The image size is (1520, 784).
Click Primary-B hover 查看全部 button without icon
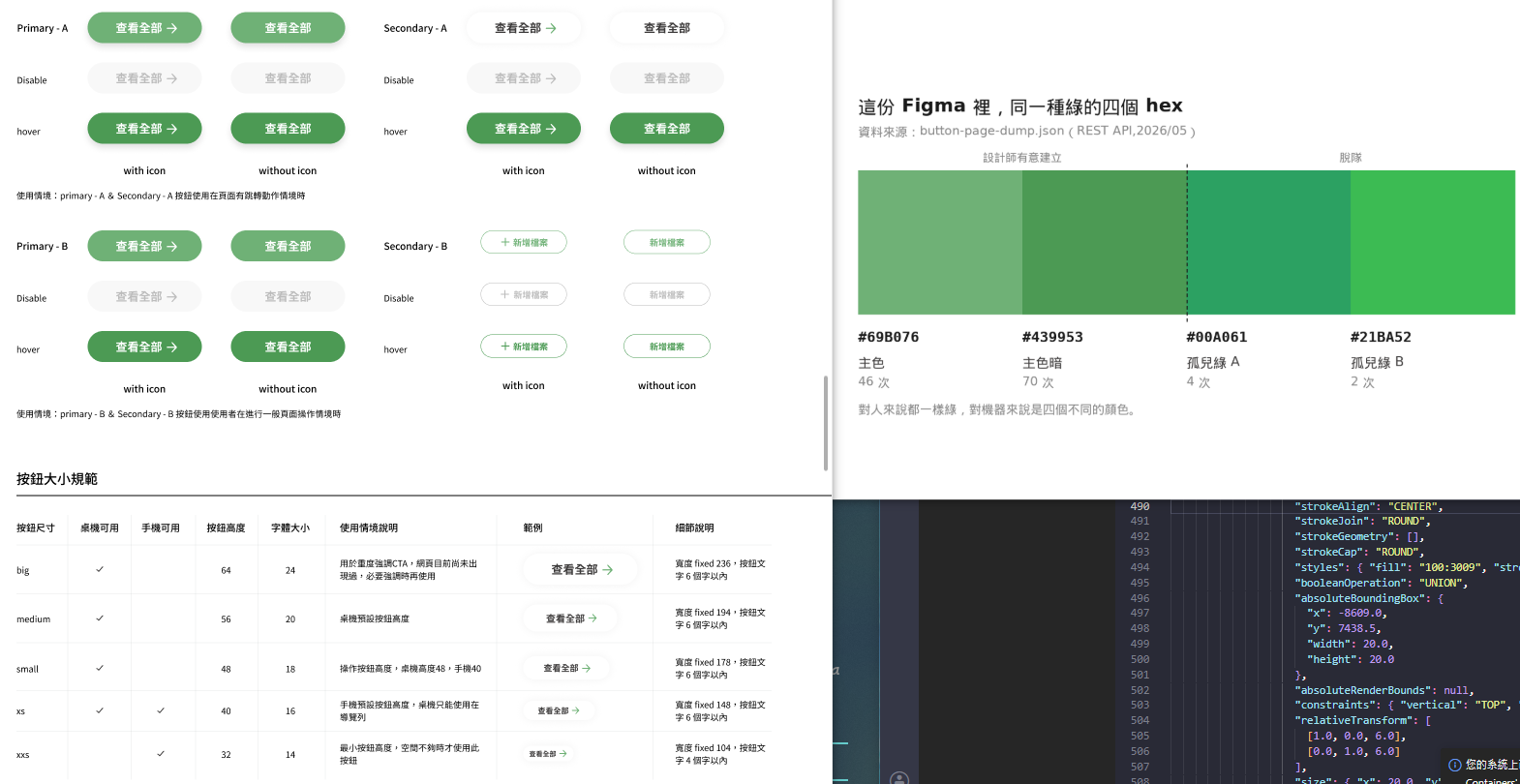(x=288, y=347)
